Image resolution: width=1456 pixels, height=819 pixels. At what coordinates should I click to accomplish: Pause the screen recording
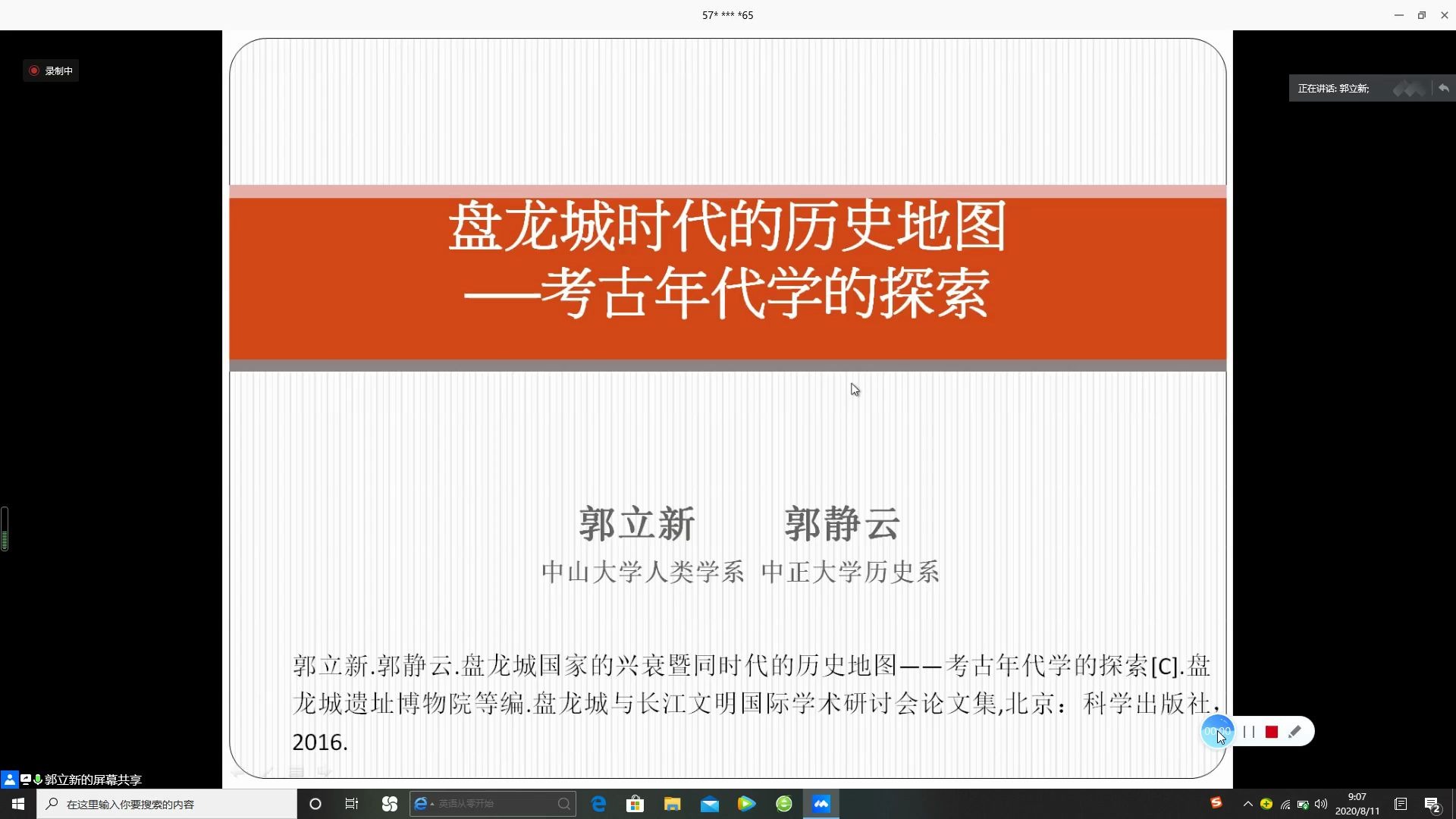coord(1249,732)
